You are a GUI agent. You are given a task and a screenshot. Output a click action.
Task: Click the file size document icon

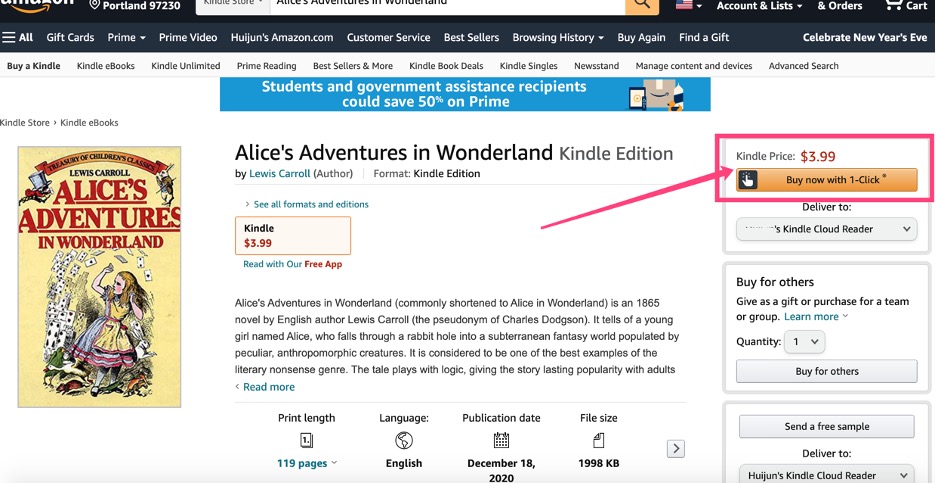tap(598, 440)
